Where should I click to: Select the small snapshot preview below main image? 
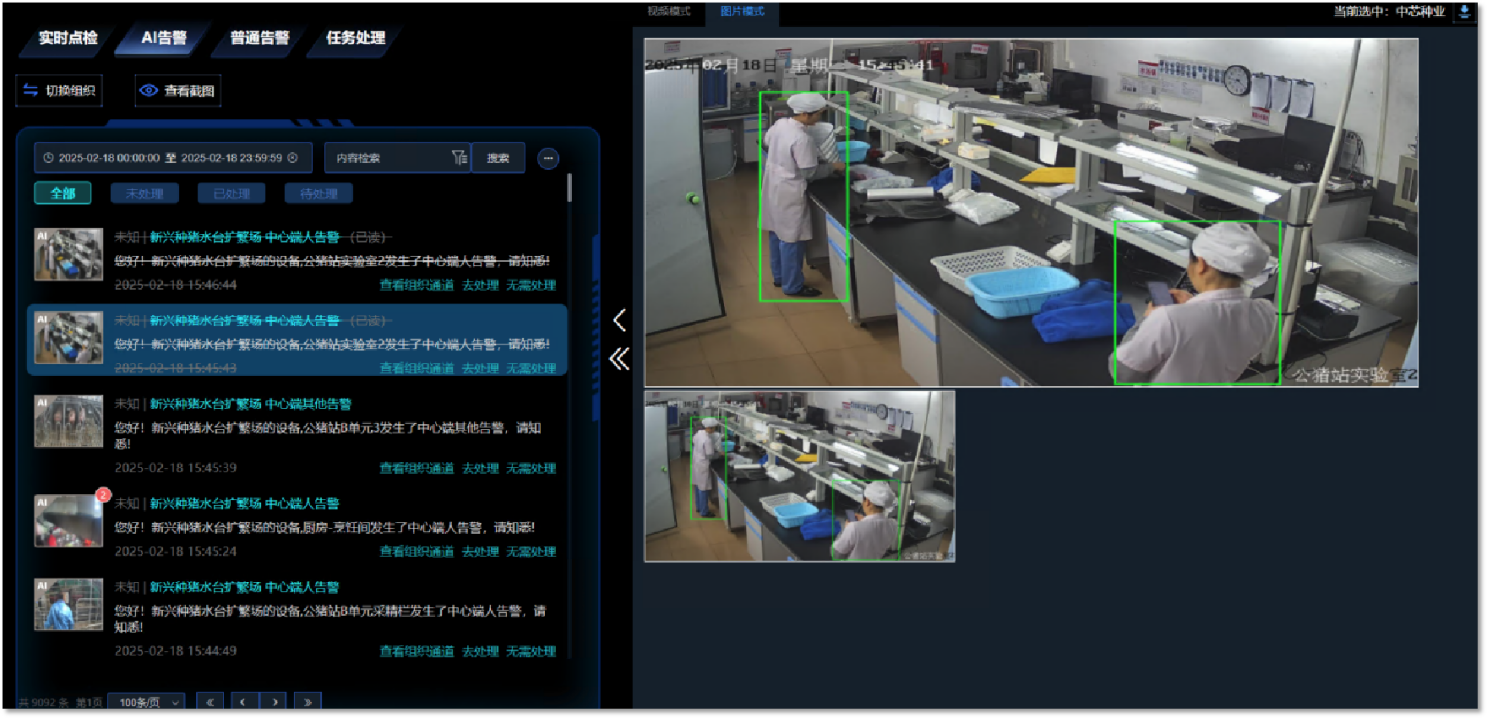pyautogui.click(x=799, y=476)
